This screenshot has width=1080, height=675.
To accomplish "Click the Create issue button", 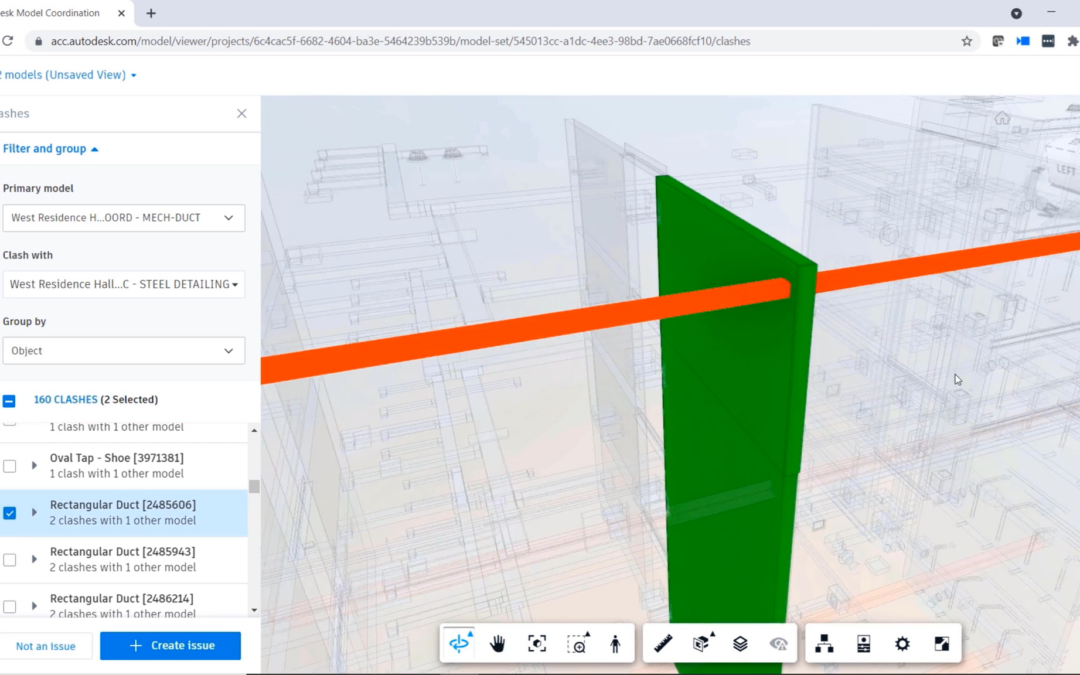I will tap(170, 646).
